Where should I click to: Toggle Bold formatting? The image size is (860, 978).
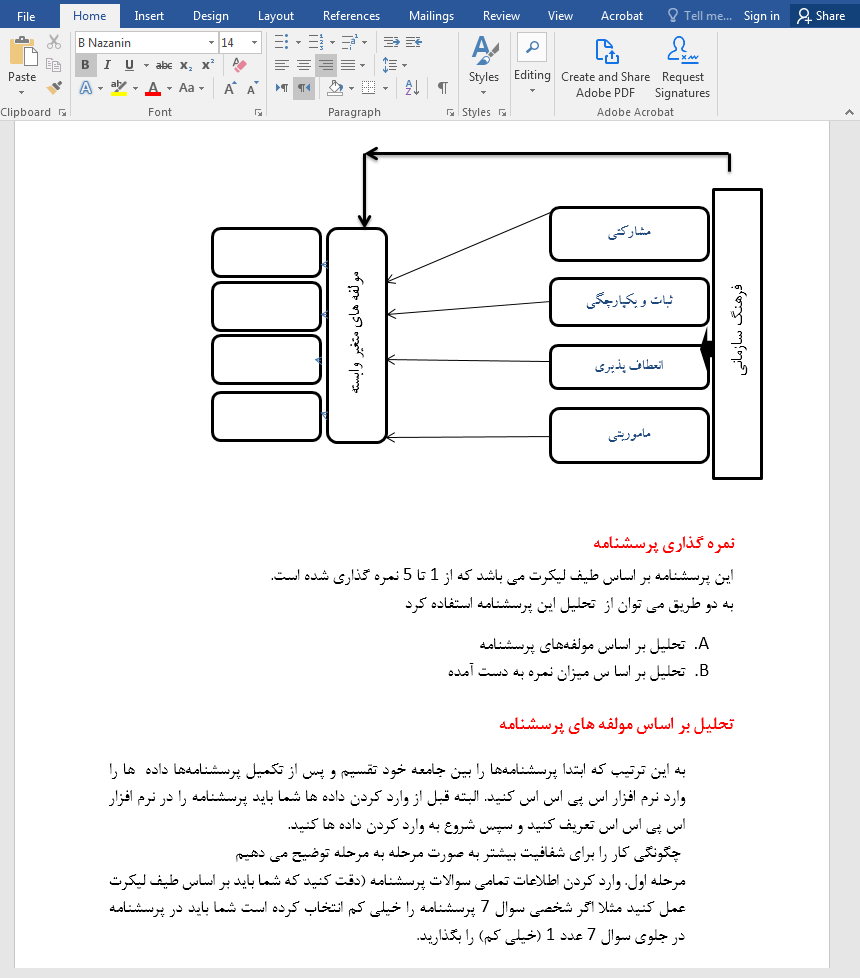click(86, 64)
